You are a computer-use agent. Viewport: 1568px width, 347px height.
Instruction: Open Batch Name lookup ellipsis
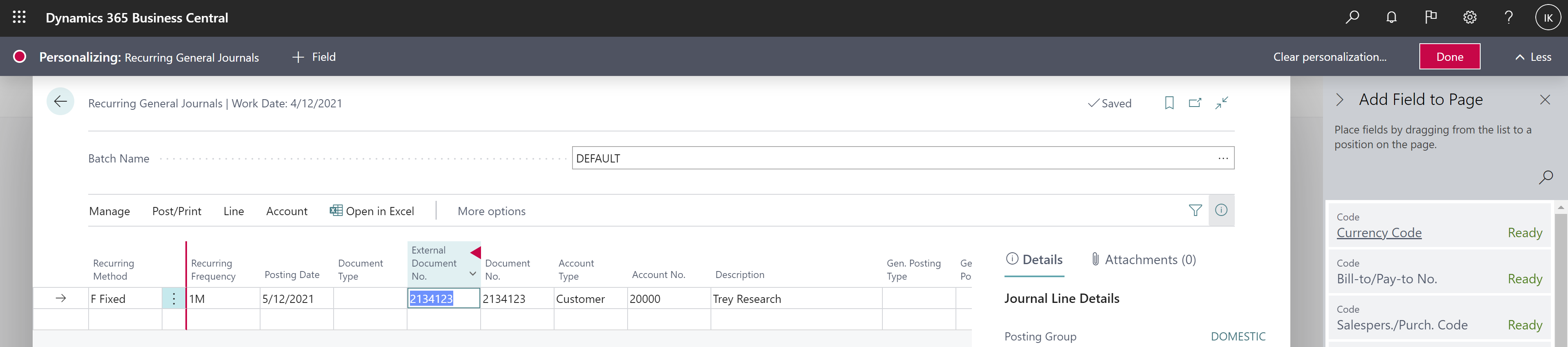pos(1223,158)
